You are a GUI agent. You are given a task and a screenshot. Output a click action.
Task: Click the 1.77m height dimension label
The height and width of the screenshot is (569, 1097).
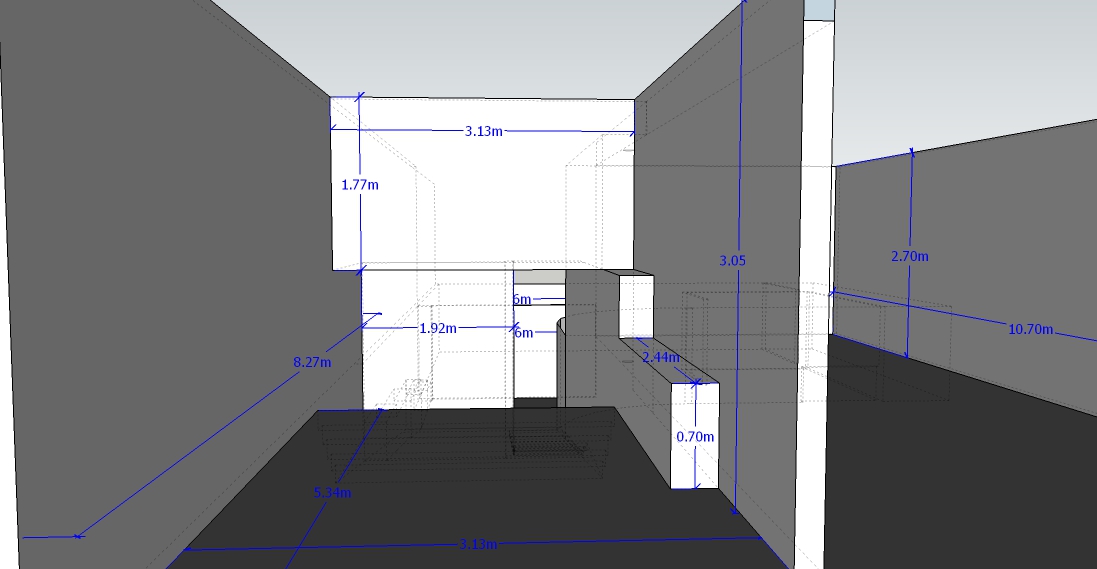click(x=360, y=185)
